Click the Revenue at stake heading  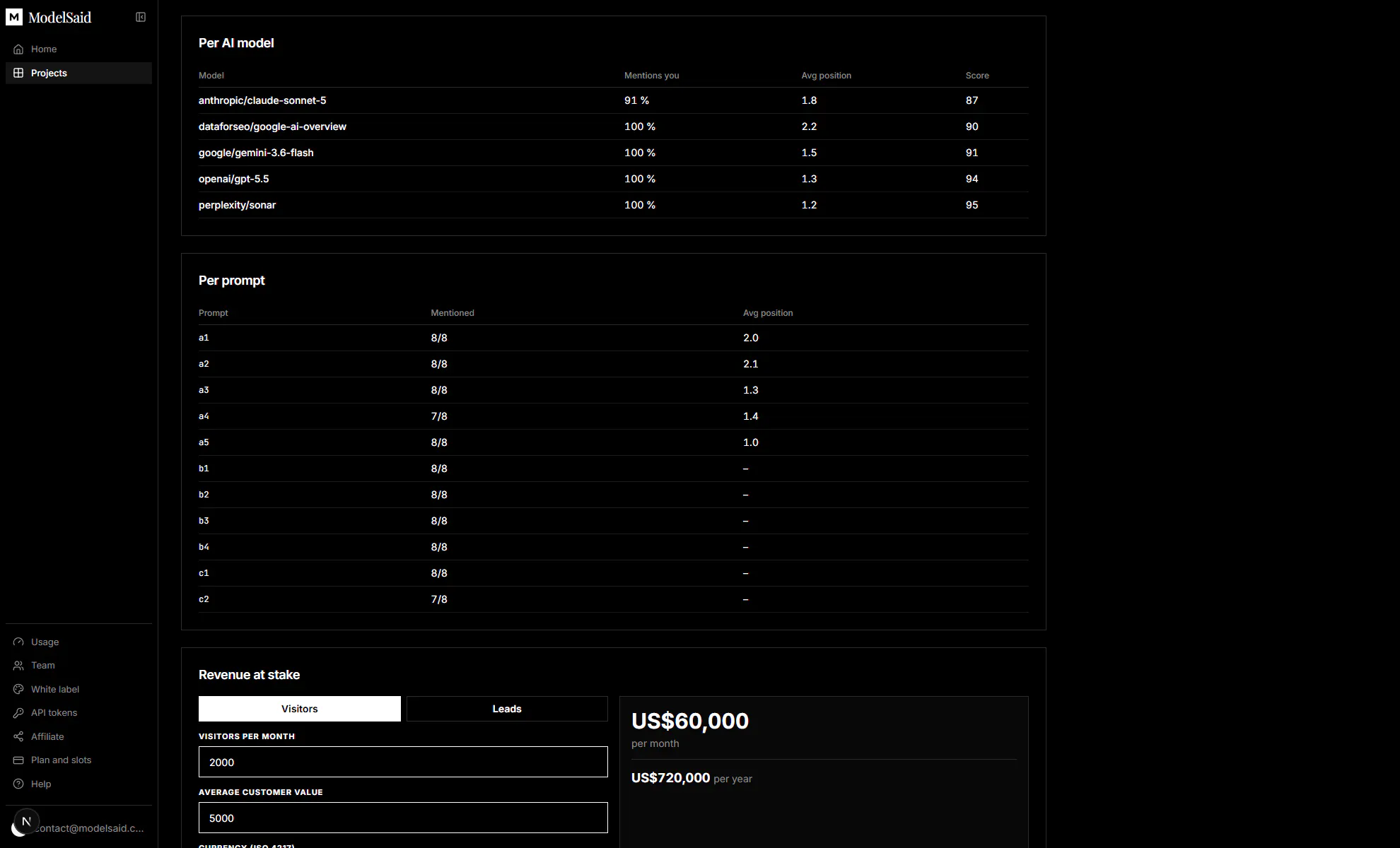tap(249, 675)
